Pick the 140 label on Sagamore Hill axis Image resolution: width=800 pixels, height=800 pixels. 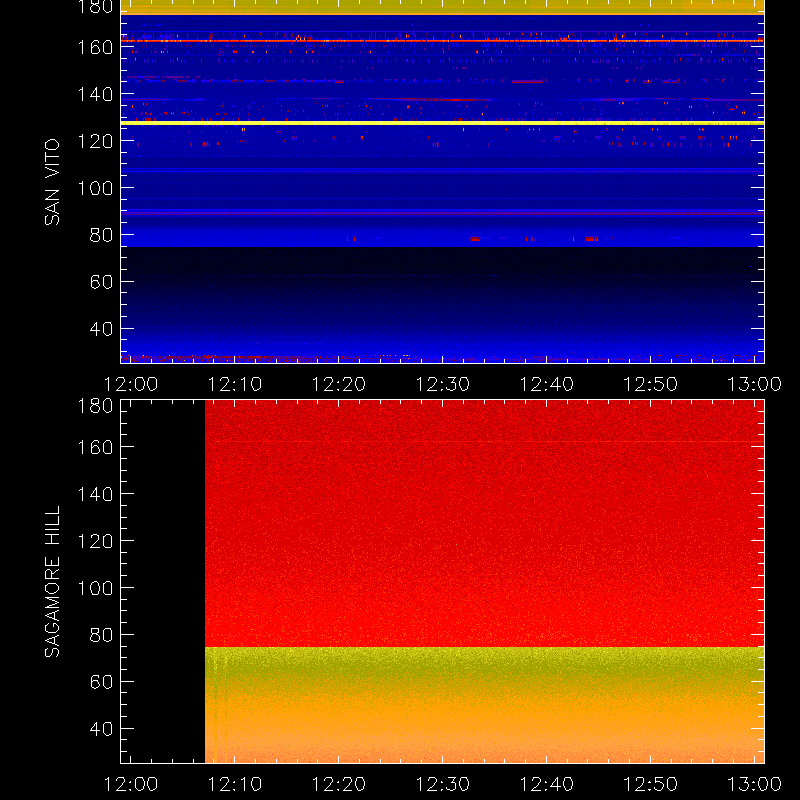click(x=95, y=494)
